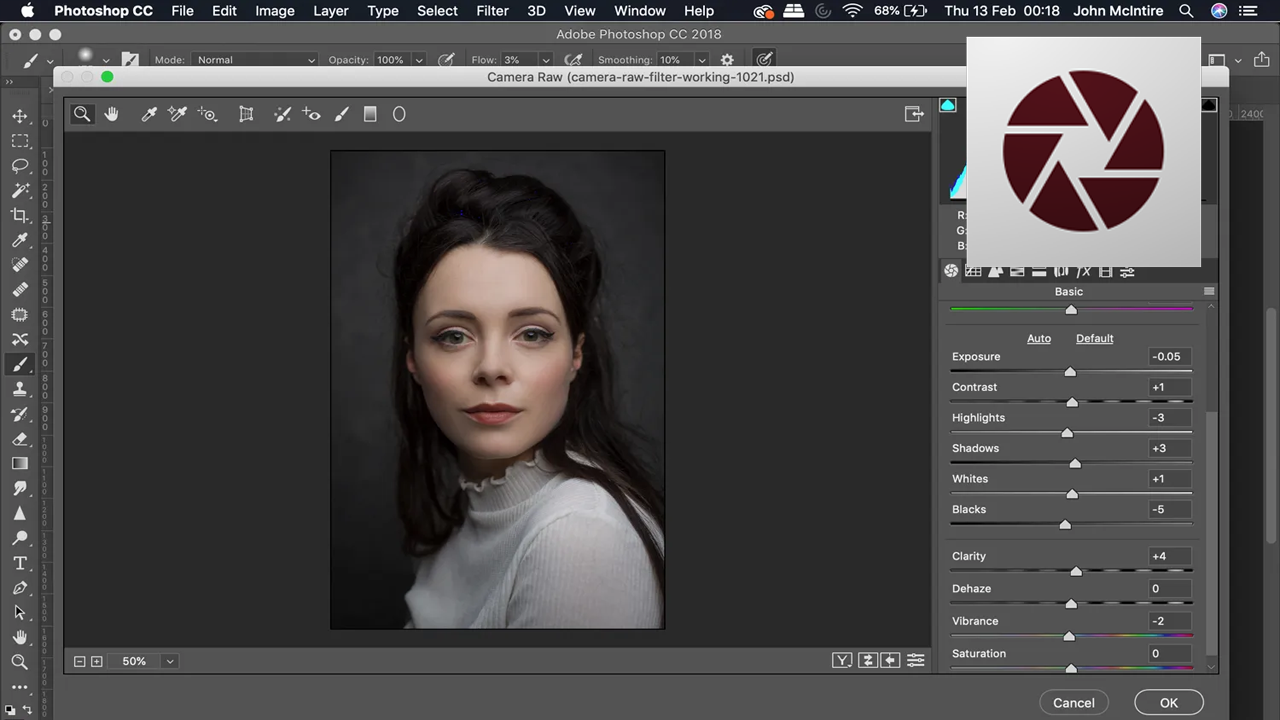Click the Tint green-magenta slider handle
Image resolution: width=1280 pixels, height=720 pixels.
tap(1071, 309)
